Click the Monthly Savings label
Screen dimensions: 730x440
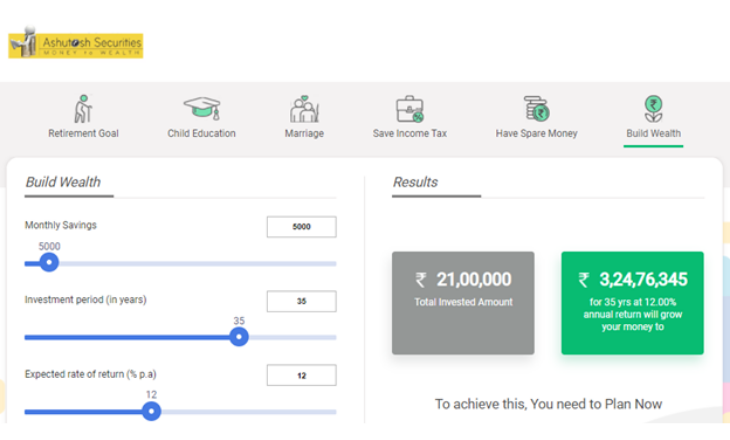(x=61, y=225)
